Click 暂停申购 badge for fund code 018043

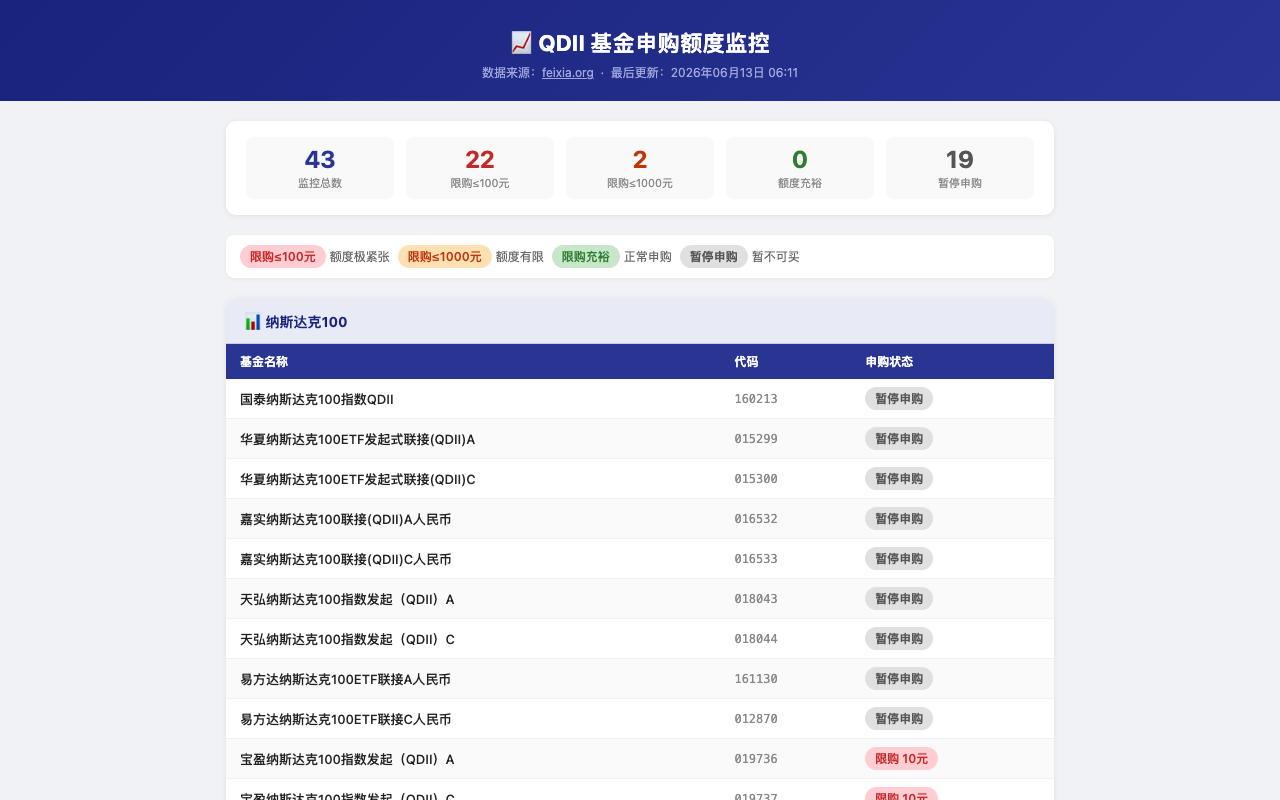click(x=899, y=599)
